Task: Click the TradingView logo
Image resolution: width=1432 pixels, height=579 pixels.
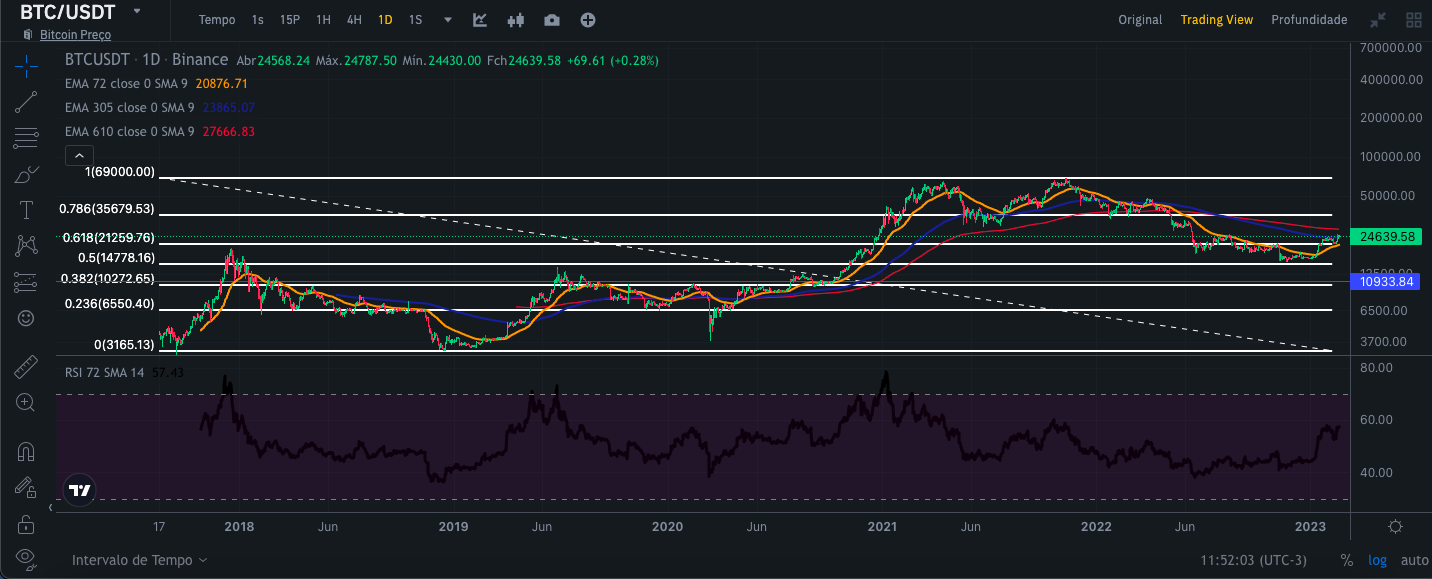Action: coord(80,490)
